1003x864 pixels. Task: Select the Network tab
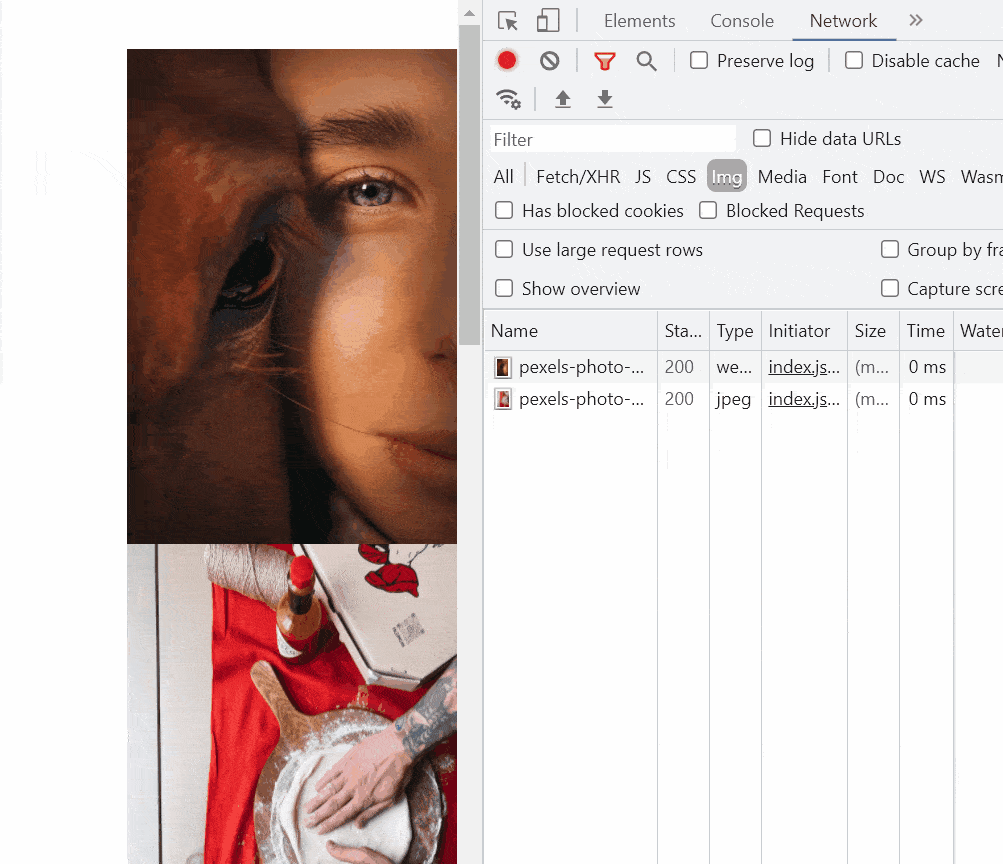[843, 21]
